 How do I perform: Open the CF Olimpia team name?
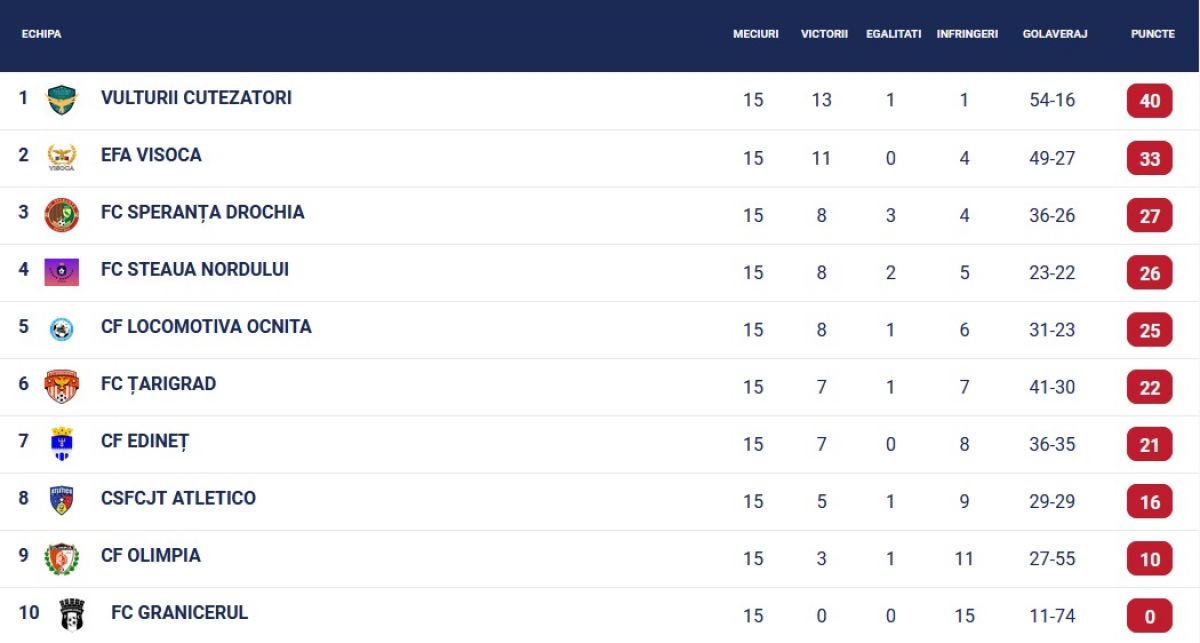(150, 556)
